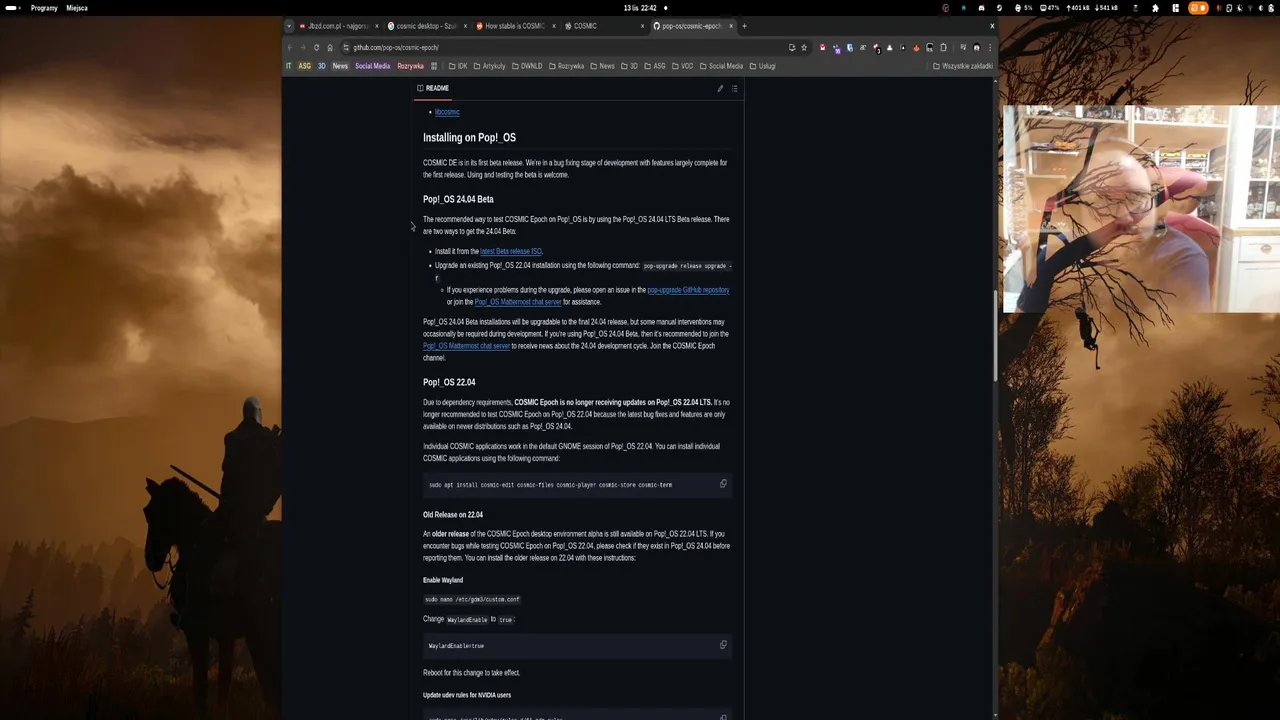Expand the Rozrywka bookmark folder

566,66
